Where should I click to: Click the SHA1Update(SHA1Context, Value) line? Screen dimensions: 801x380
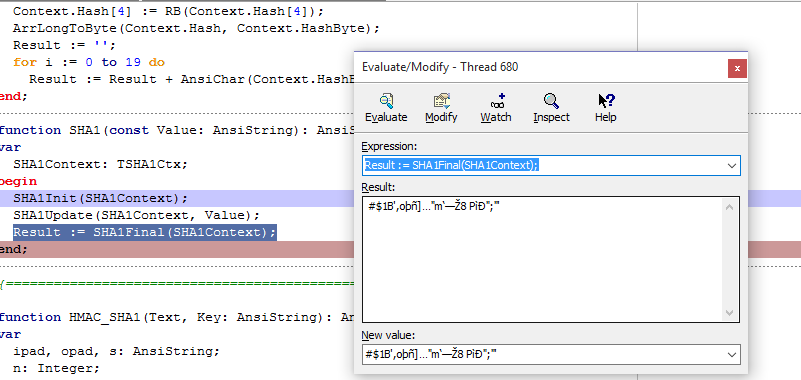click(137, 215)
